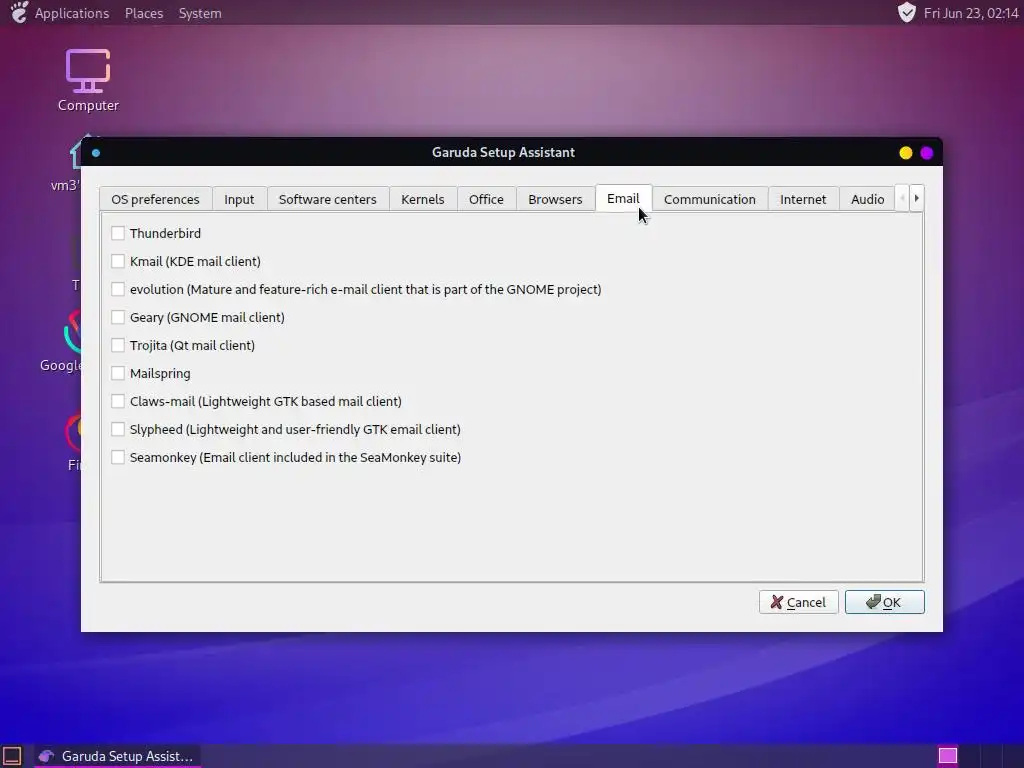Tick the evolution e-mail client checkbox
Image resolution: width=1024 pixels, height=768 pixels.
coord(118,289)
